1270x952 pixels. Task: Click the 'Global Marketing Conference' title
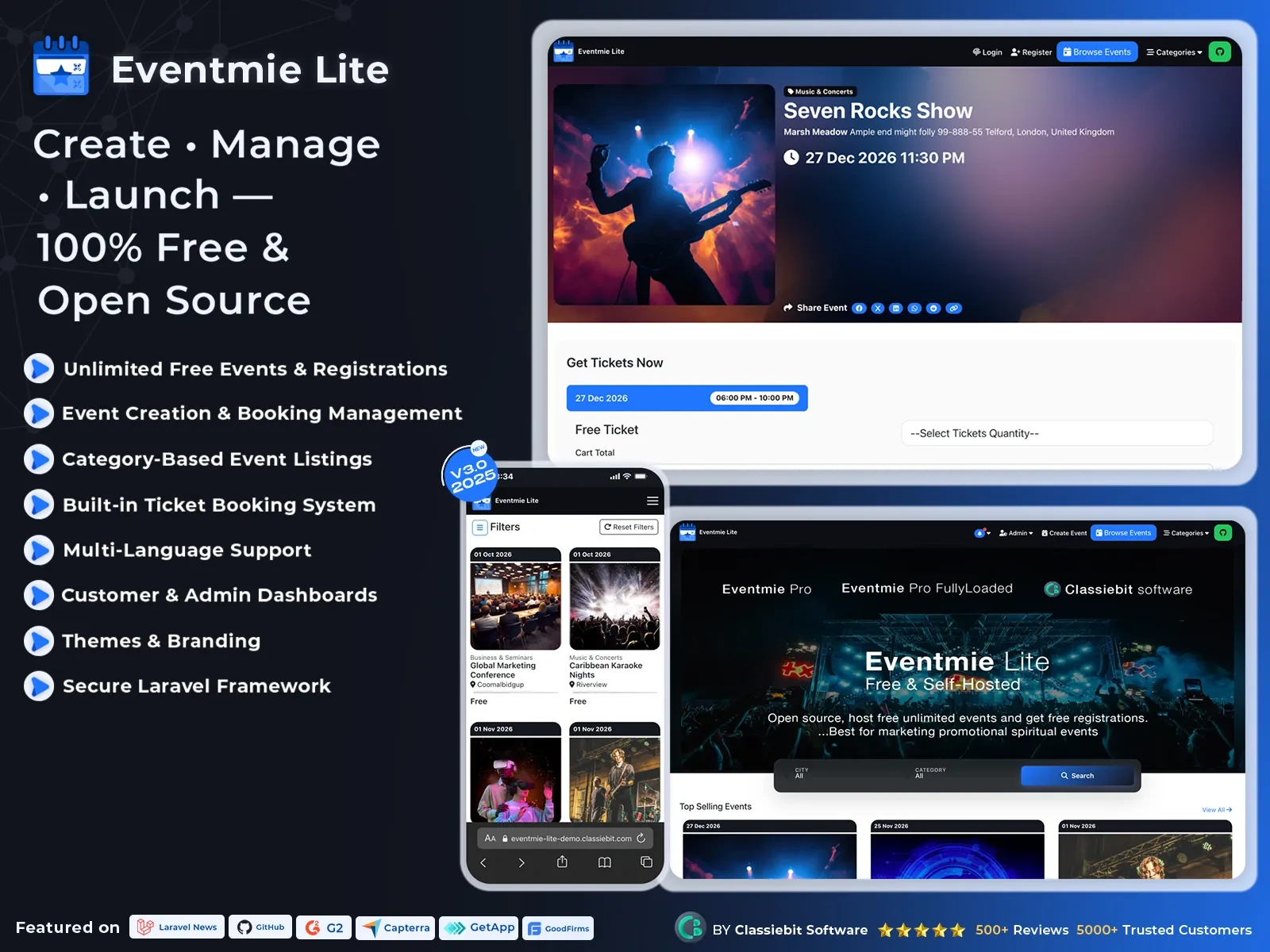point(502,670)
